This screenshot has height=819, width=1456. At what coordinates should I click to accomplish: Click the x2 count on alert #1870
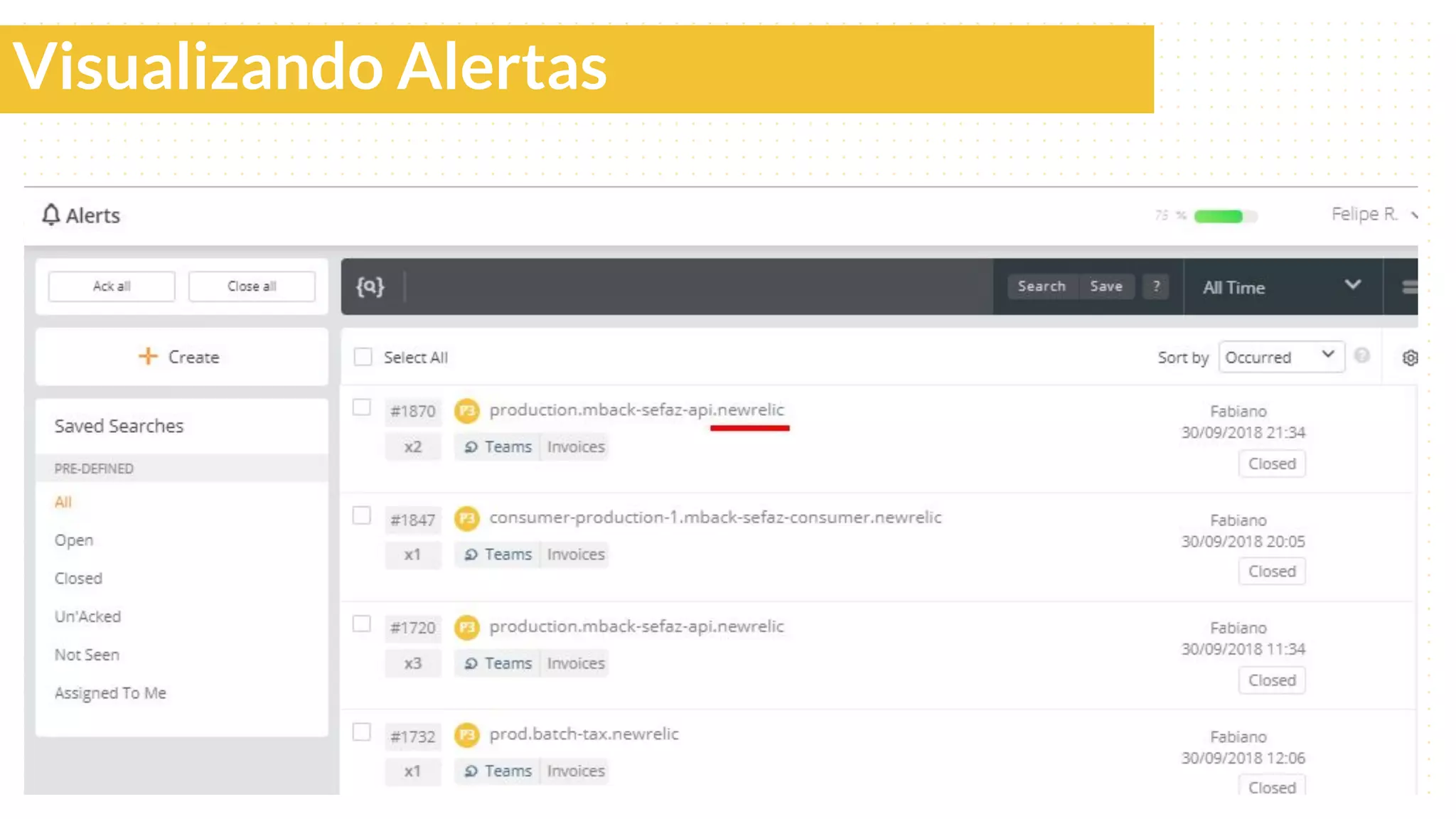point(413,447)
